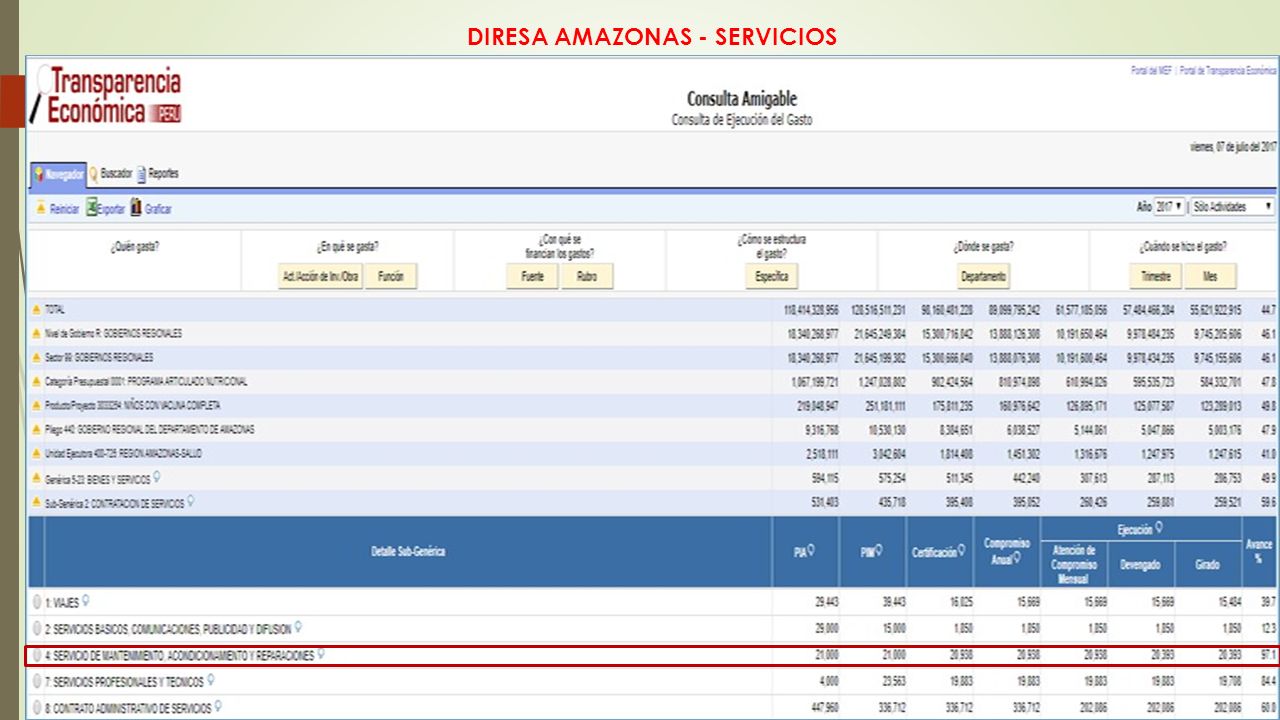Click the Departamento button
Viewport: 1280px width, 720px height.
[983, 276]
